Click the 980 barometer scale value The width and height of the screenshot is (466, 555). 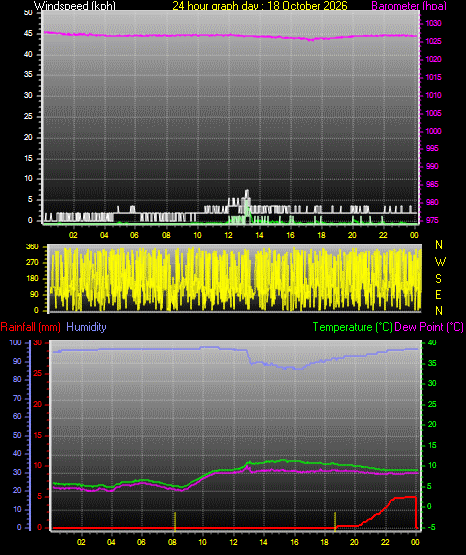[x=432, y=202]
